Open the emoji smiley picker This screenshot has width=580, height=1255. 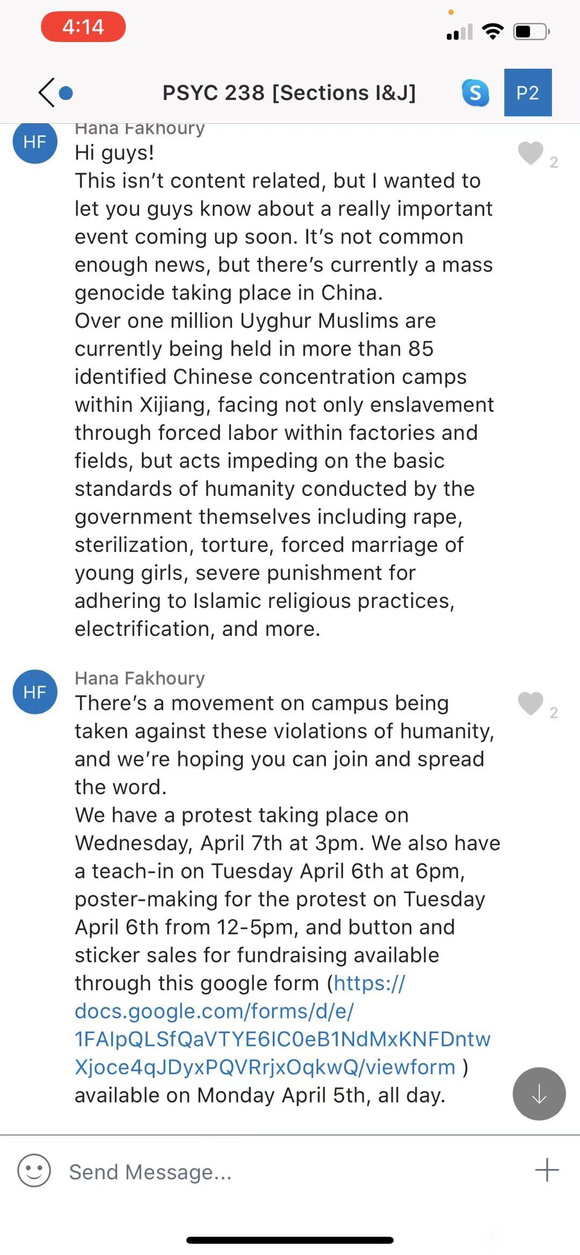point(34,1171)
